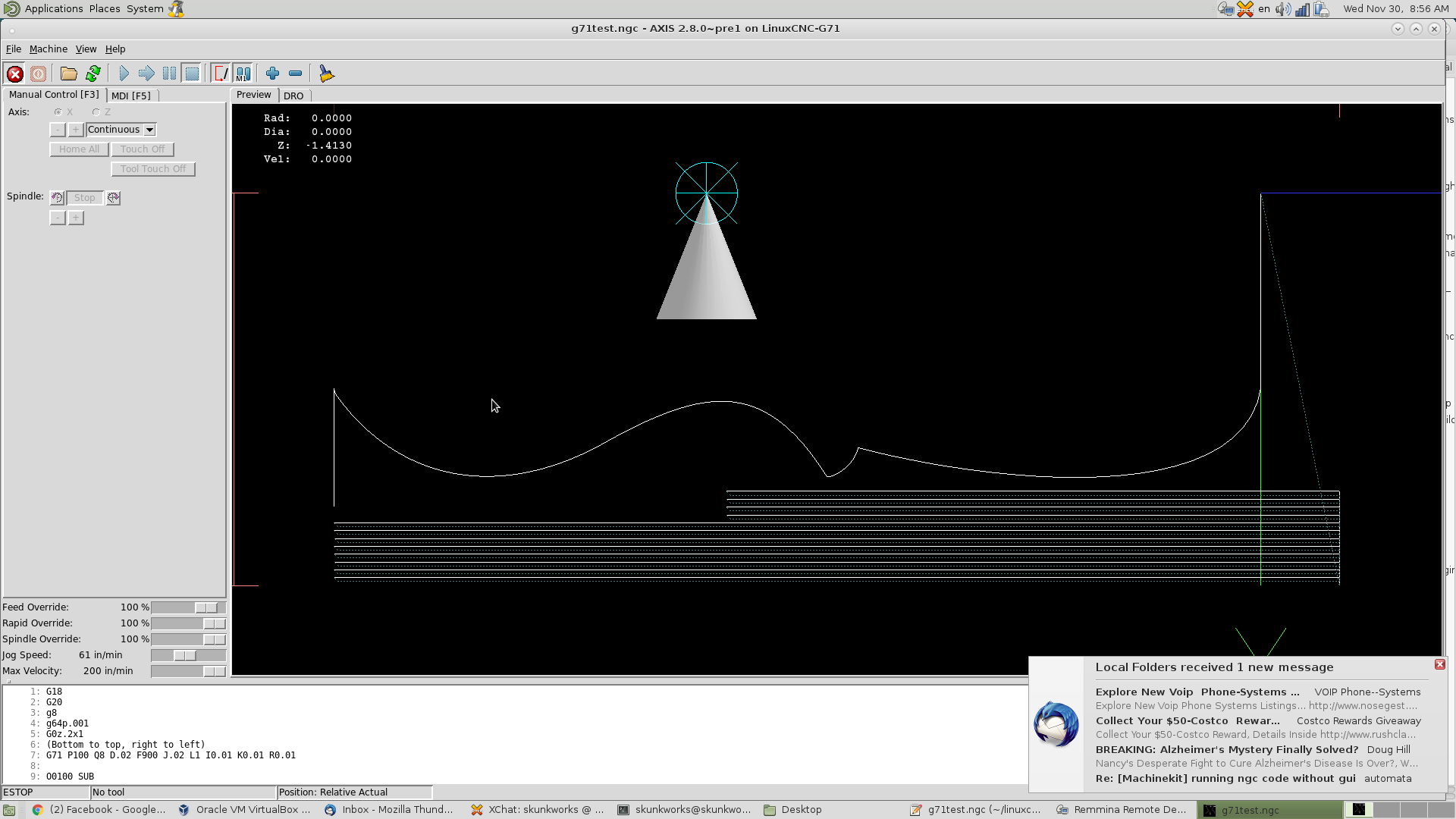1456x819 pixels.
Task: Toggle the Emergency Stop button
Action: (x=14, y=74)
